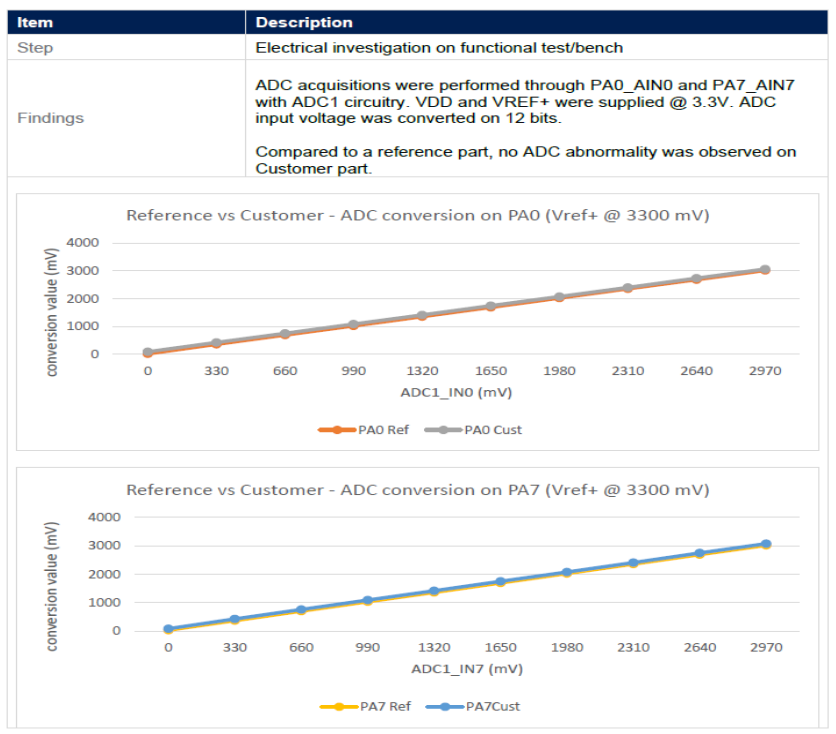Select the 'Step' row label

pos(35,47)
